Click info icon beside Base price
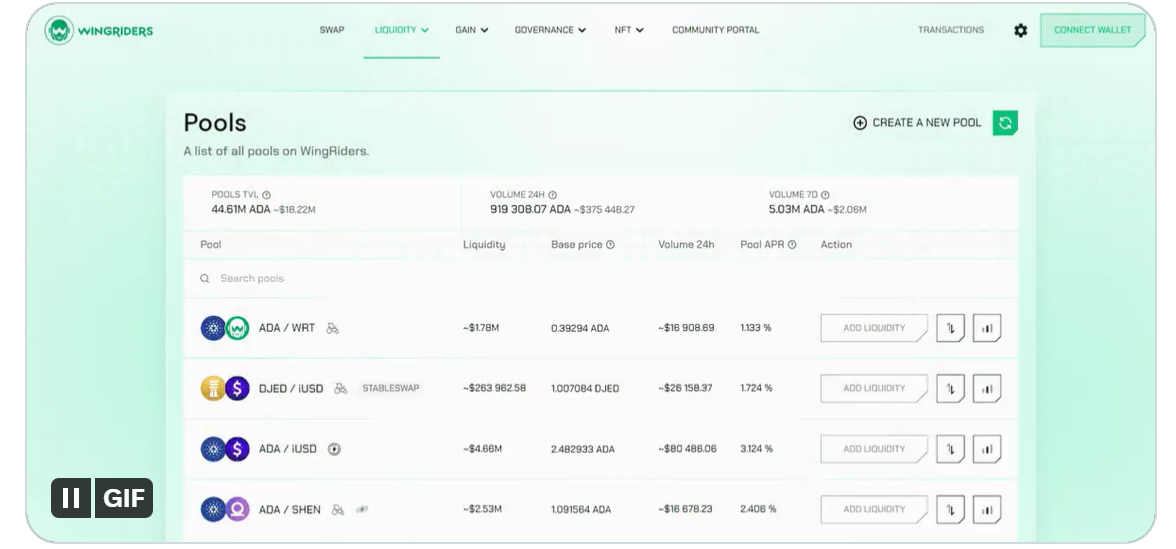Image resolution: width=1176 pixels, height=549 pixels. 610,244
